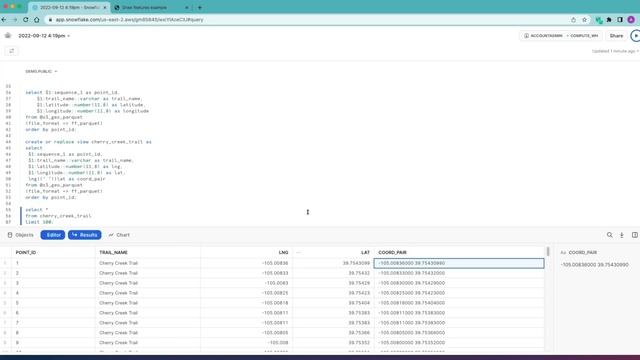Go forward in the browser

click(15, 20)
